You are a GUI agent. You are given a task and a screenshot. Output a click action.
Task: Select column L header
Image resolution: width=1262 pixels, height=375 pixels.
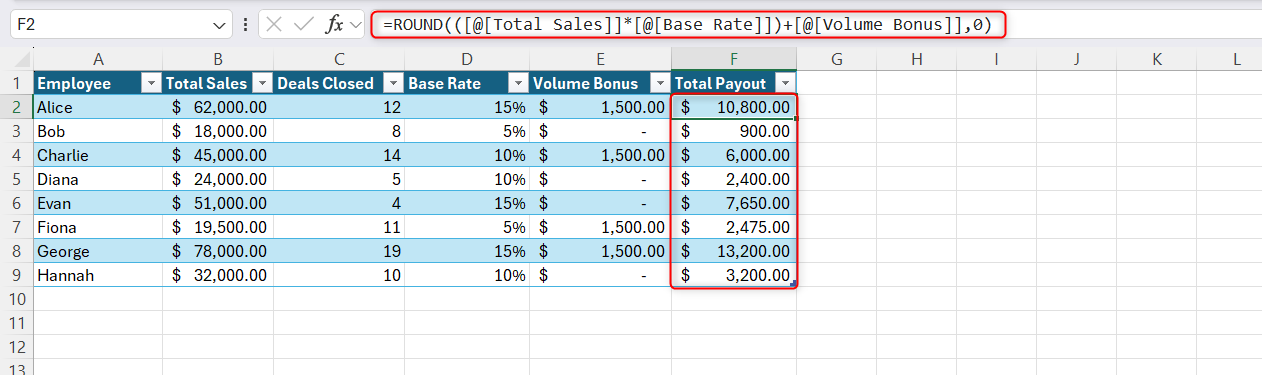(1230, 59)
